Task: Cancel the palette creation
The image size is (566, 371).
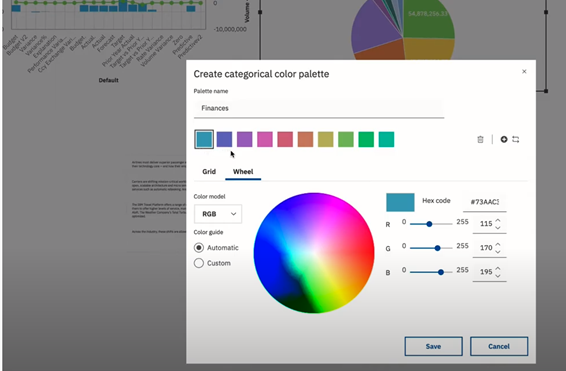Action: click(499, 346)
